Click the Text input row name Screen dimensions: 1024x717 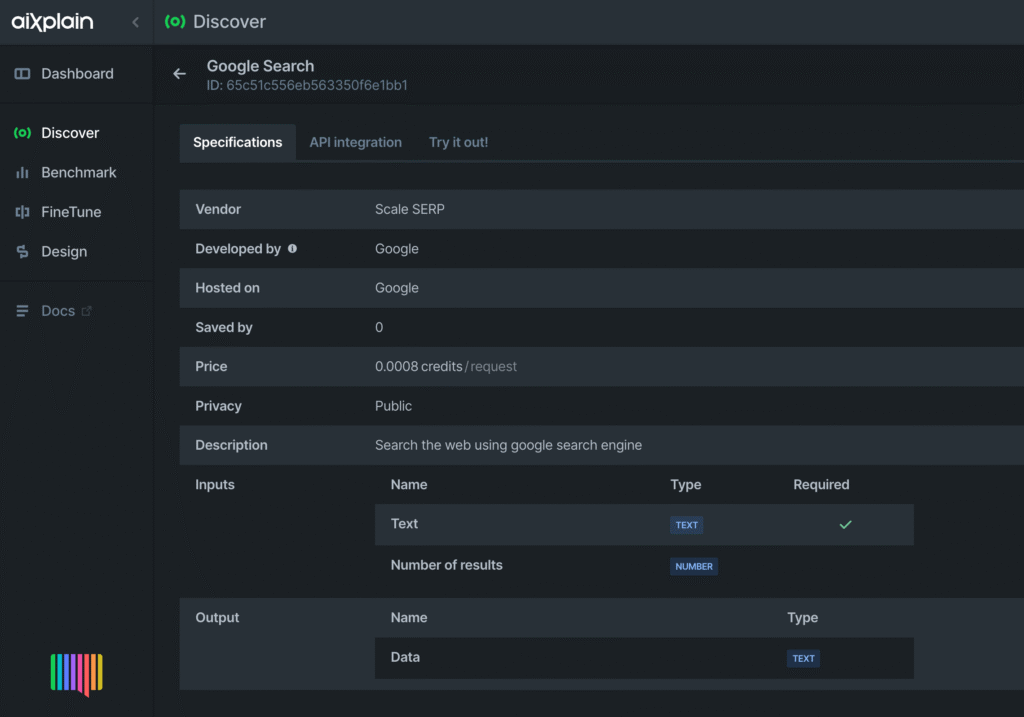(404, 524)
